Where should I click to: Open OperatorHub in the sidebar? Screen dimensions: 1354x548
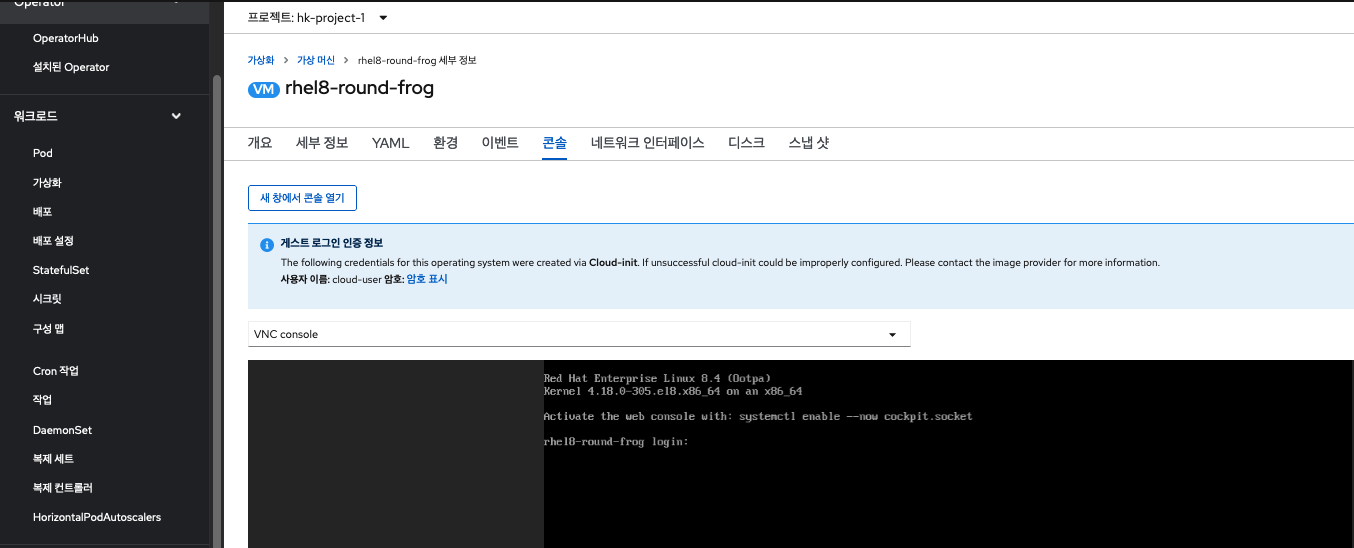pos(66,38)
